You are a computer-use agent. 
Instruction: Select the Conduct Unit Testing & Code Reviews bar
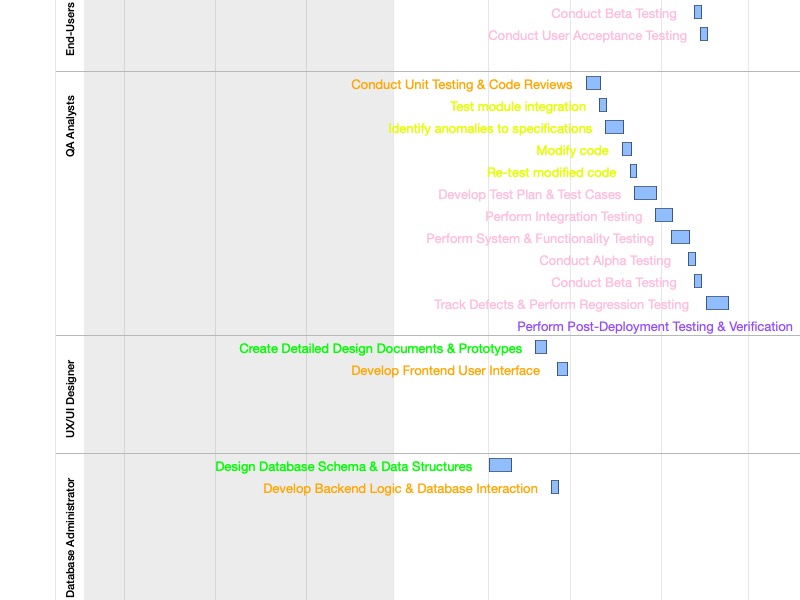tap(593, 83)
